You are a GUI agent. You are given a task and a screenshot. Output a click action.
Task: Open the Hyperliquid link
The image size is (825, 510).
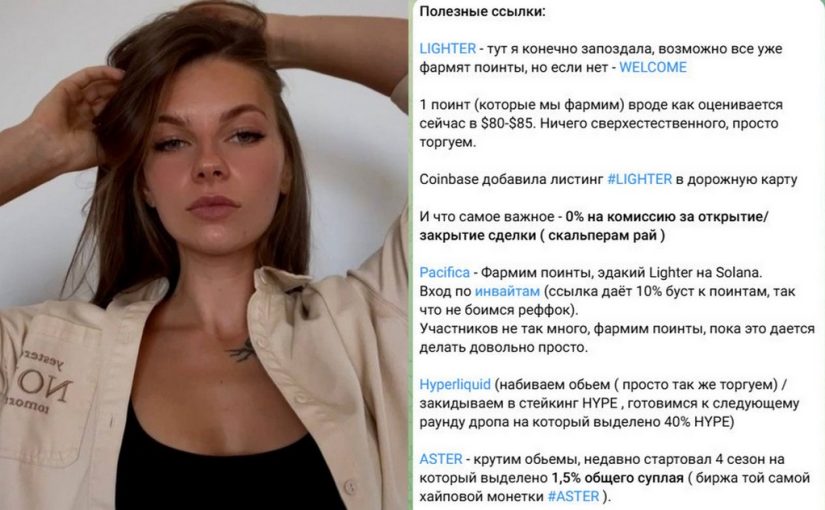[455, 385]
